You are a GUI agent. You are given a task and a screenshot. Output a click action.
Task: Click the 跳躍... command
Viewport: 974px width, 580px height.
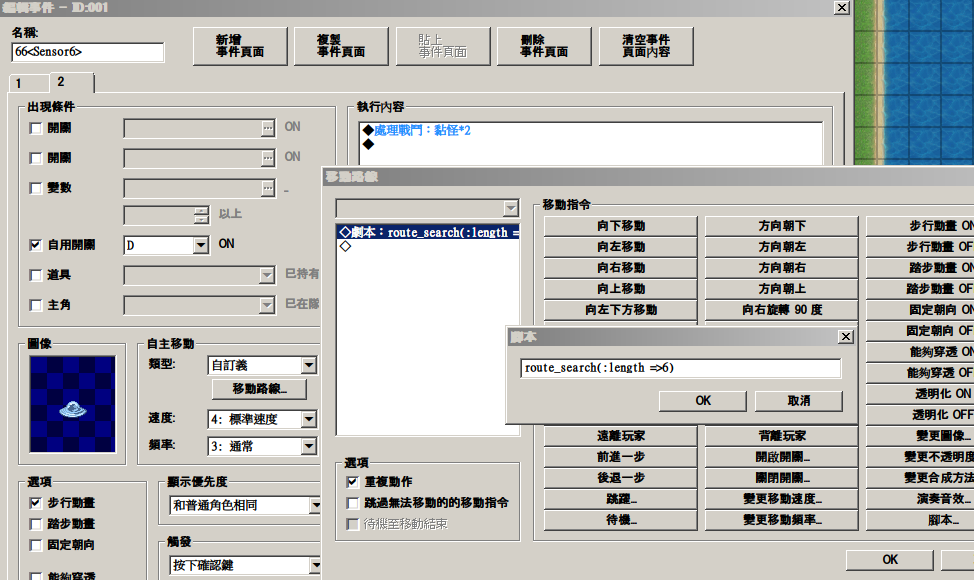click(x=621, y=499)
